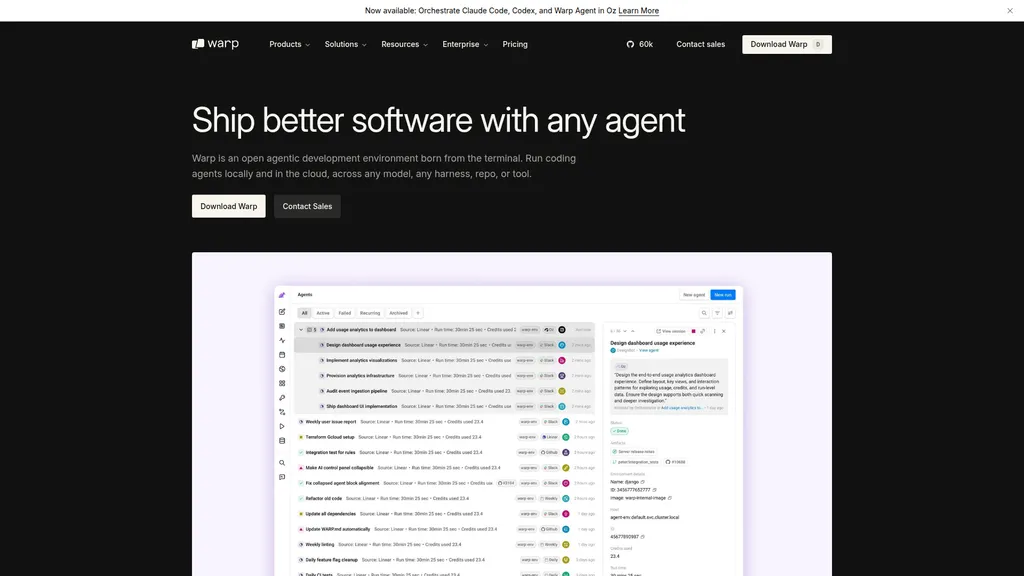Click the key icon in sidebar
Screen dimensions: 1024x576
coord(282,398)
